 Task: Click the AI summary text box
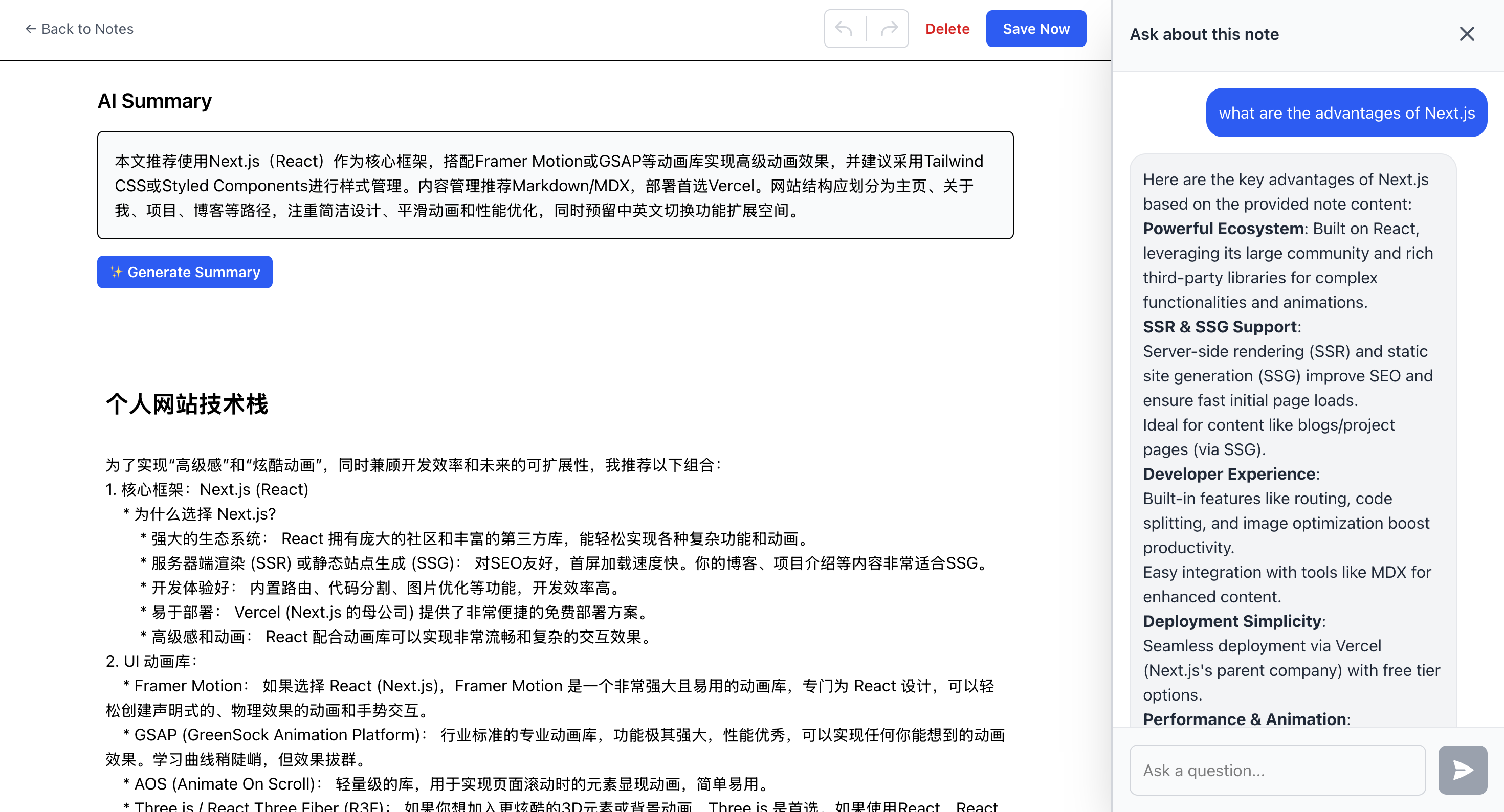click(x=555, y=185)
